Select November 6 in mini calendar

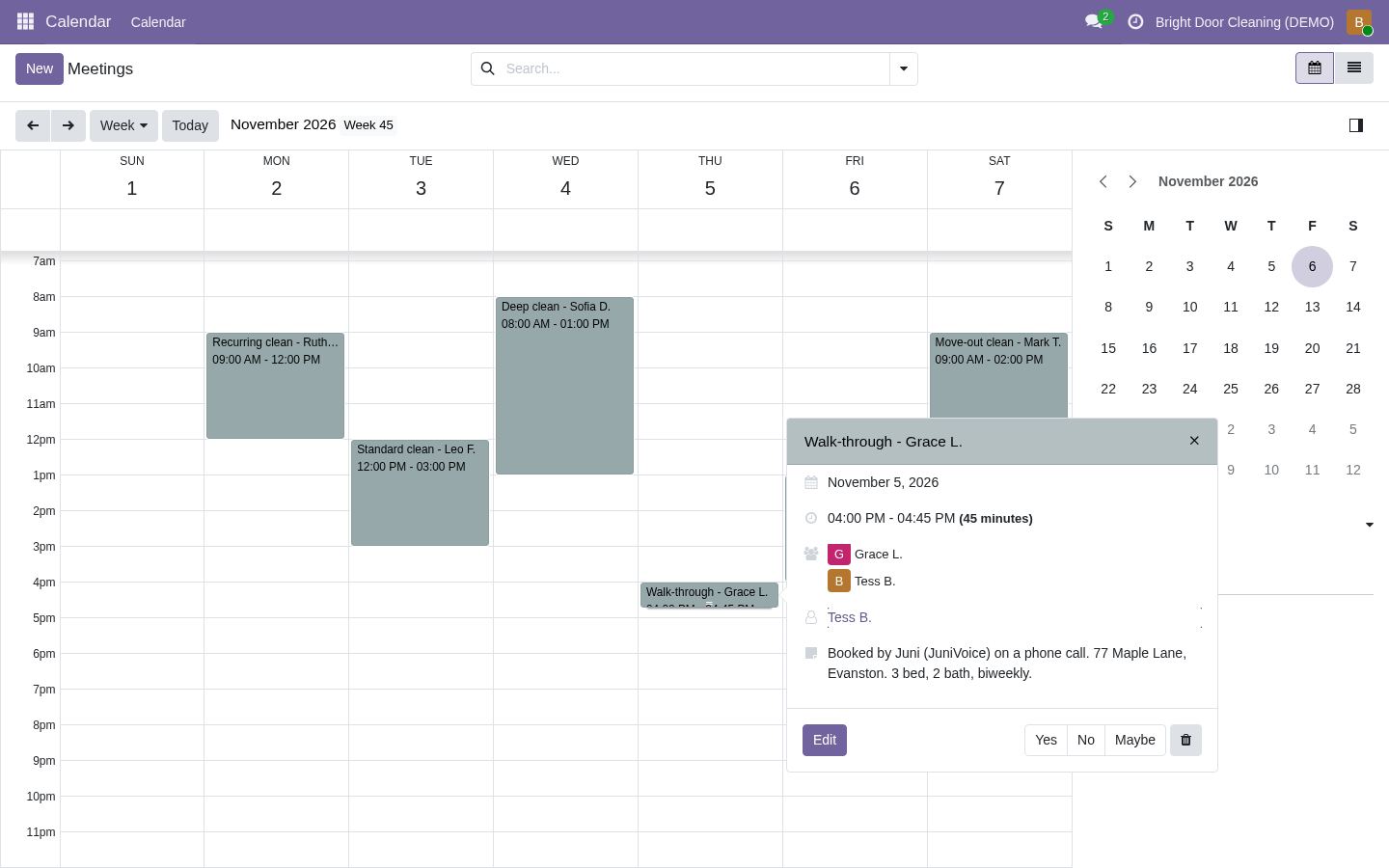pyautogui.click(x=1312, y=266)
